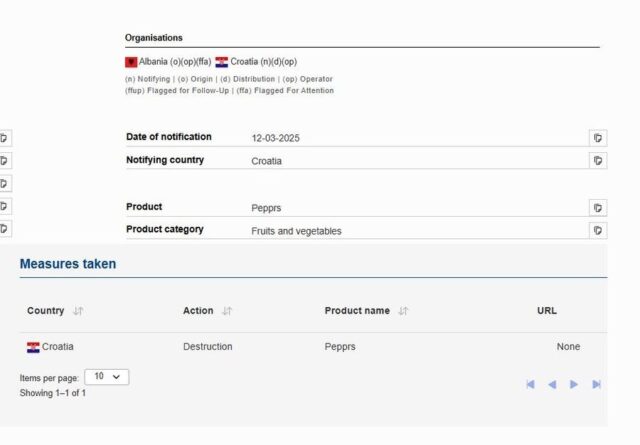640x445 pixels.
Task: Go to previous page of results
Action: (x=551, y=384)
